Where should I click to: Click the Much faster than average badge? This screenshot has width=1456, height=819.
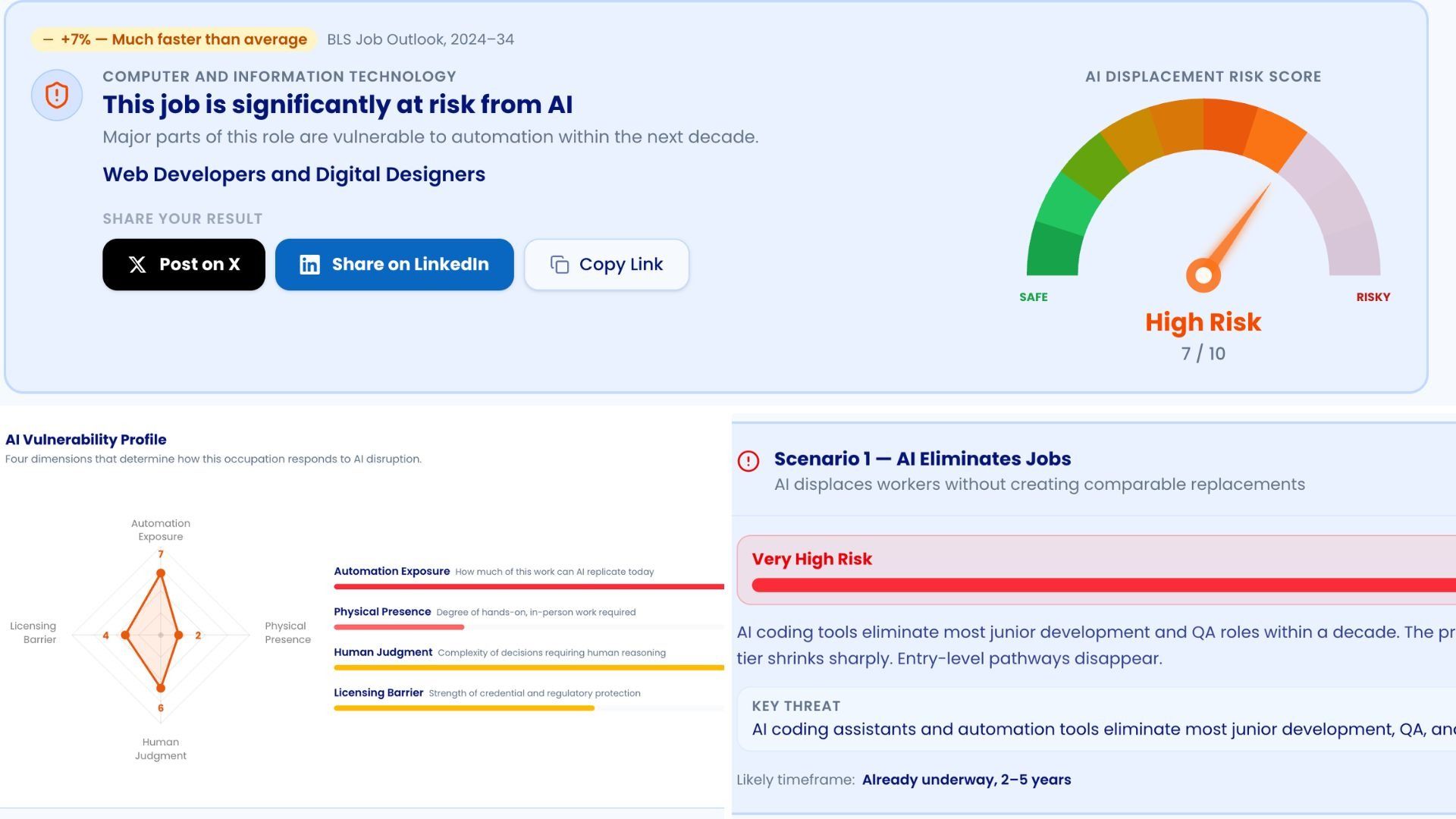tap(174, 39)
